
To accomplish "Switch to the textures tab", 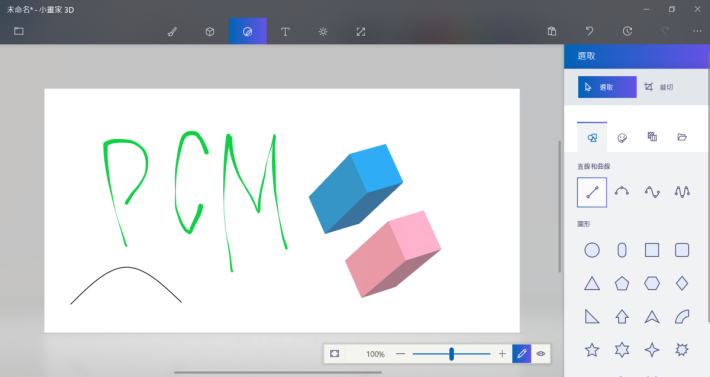I will tap(652, 137).
